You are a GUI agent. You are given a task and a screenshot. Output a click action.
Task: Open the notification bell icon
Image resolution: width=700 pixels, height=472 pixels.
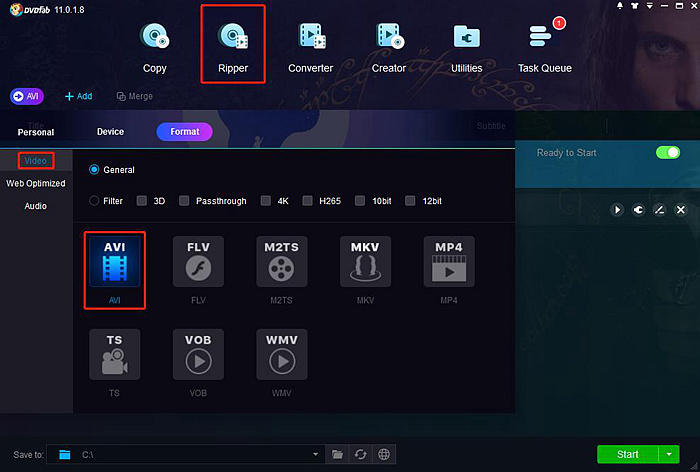[x=620, y=6]
